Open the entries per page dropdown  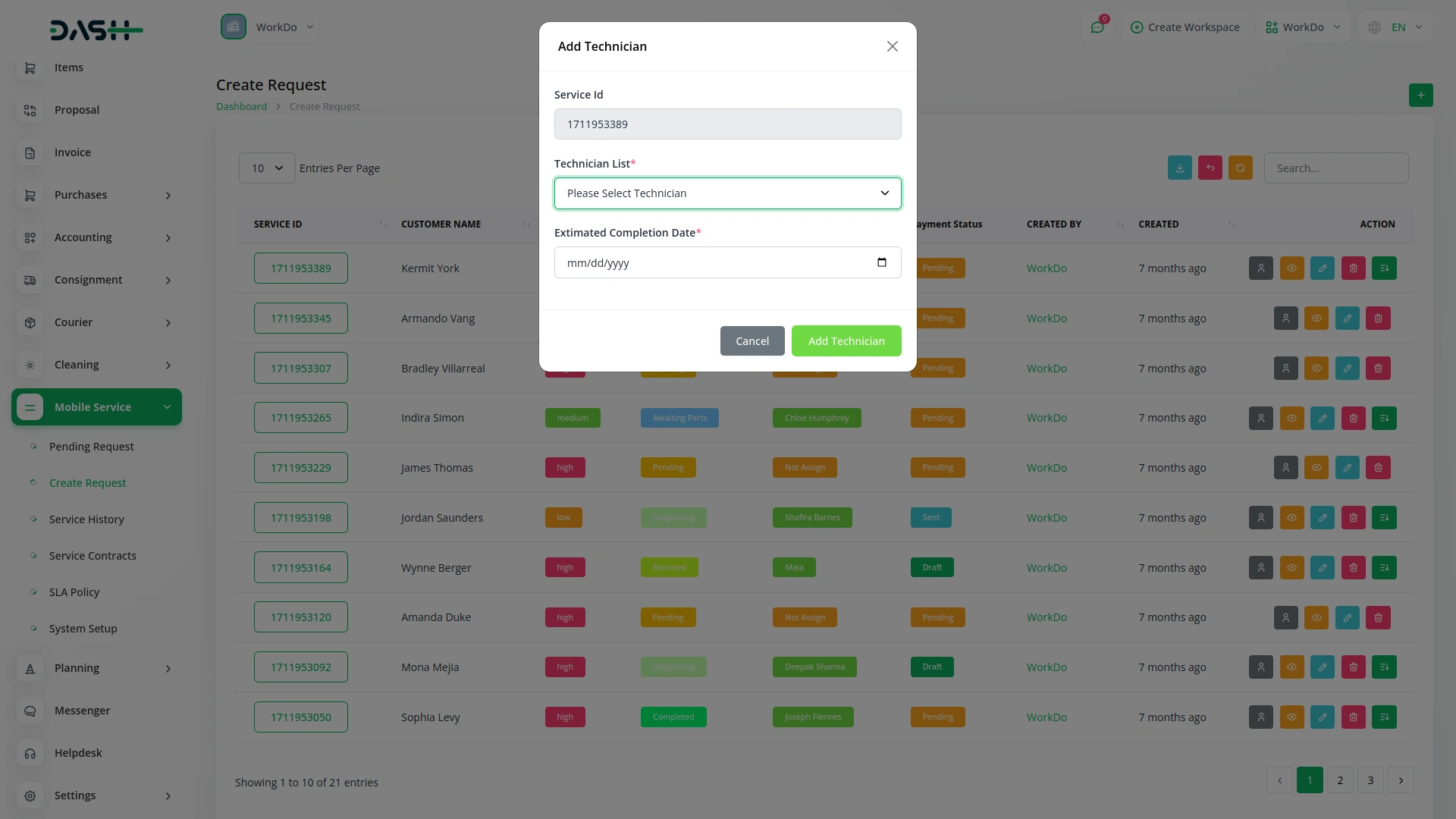tap(267, 168)
